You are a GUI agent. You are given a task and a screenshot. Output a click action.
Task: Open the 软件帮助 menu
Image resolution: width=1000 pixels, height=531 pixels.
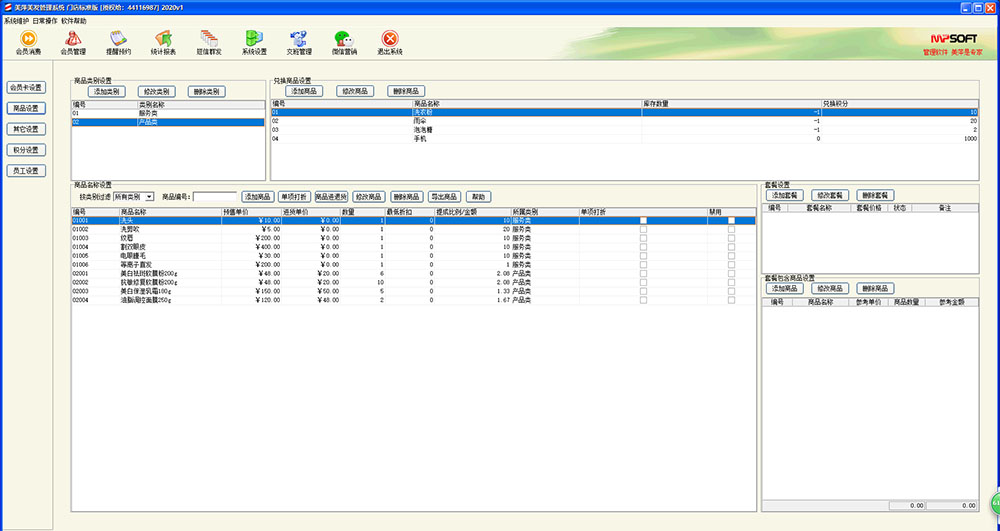click(x=73, y=20)
